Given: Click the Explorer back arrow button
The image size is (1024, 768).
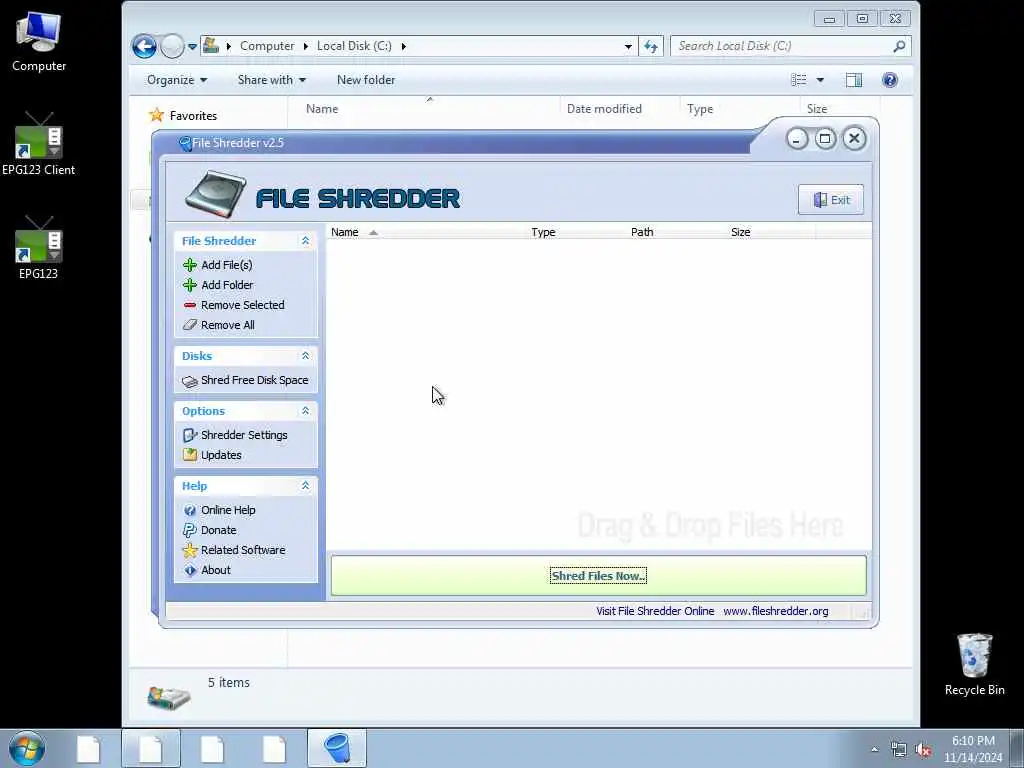Looking at the screenshot, I should click(x=144, y=46).
